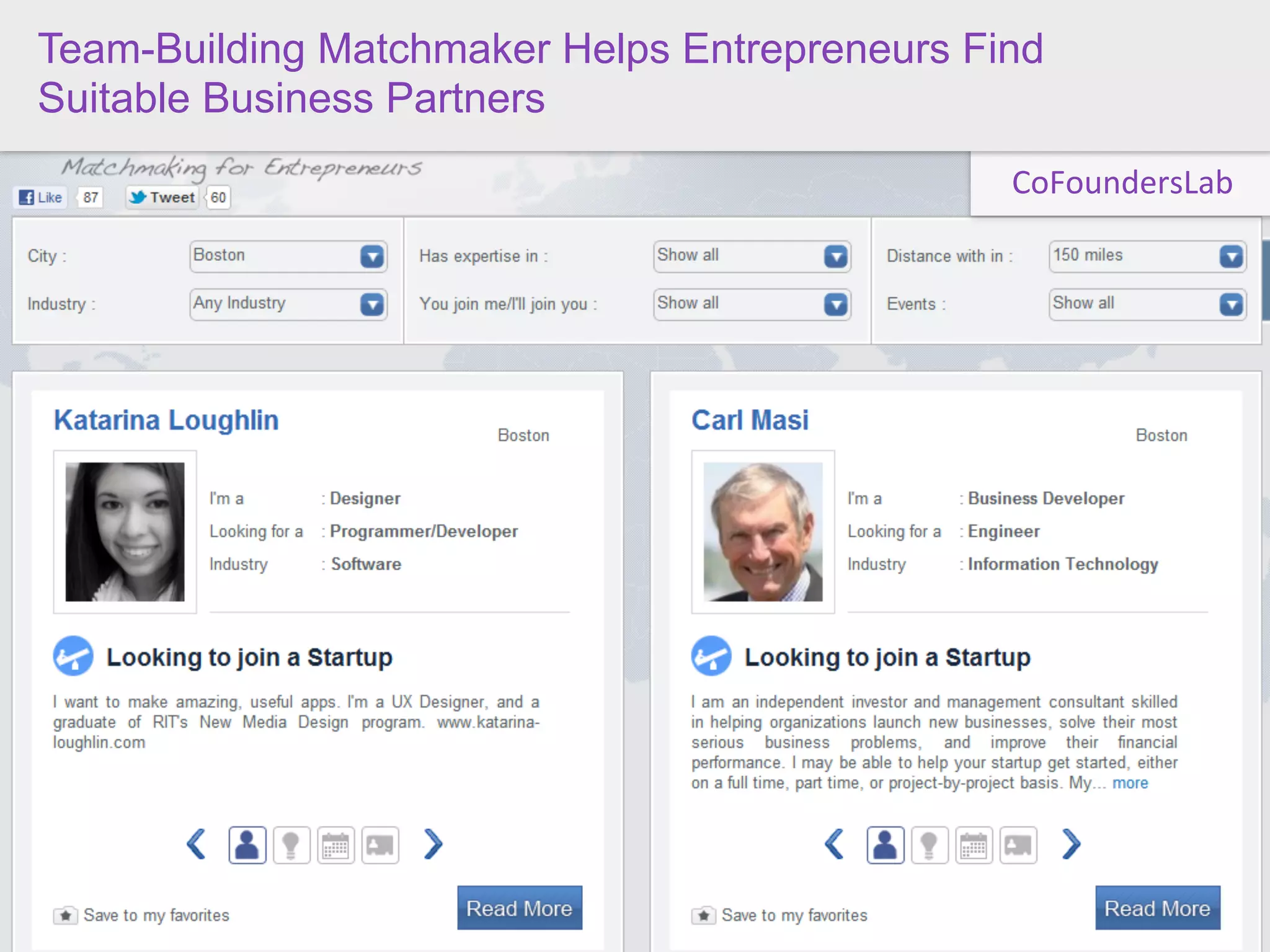Select the person tab icon in Katarina's card

point(247,845)
